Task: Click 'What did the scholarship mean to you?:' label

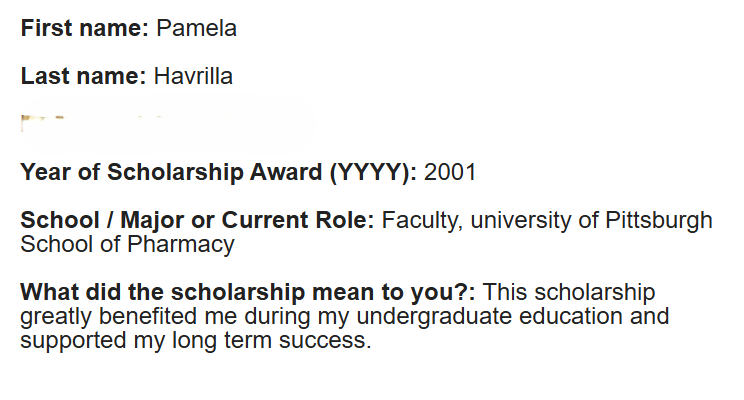Action: pyautogui.click(x=248, y=292)
